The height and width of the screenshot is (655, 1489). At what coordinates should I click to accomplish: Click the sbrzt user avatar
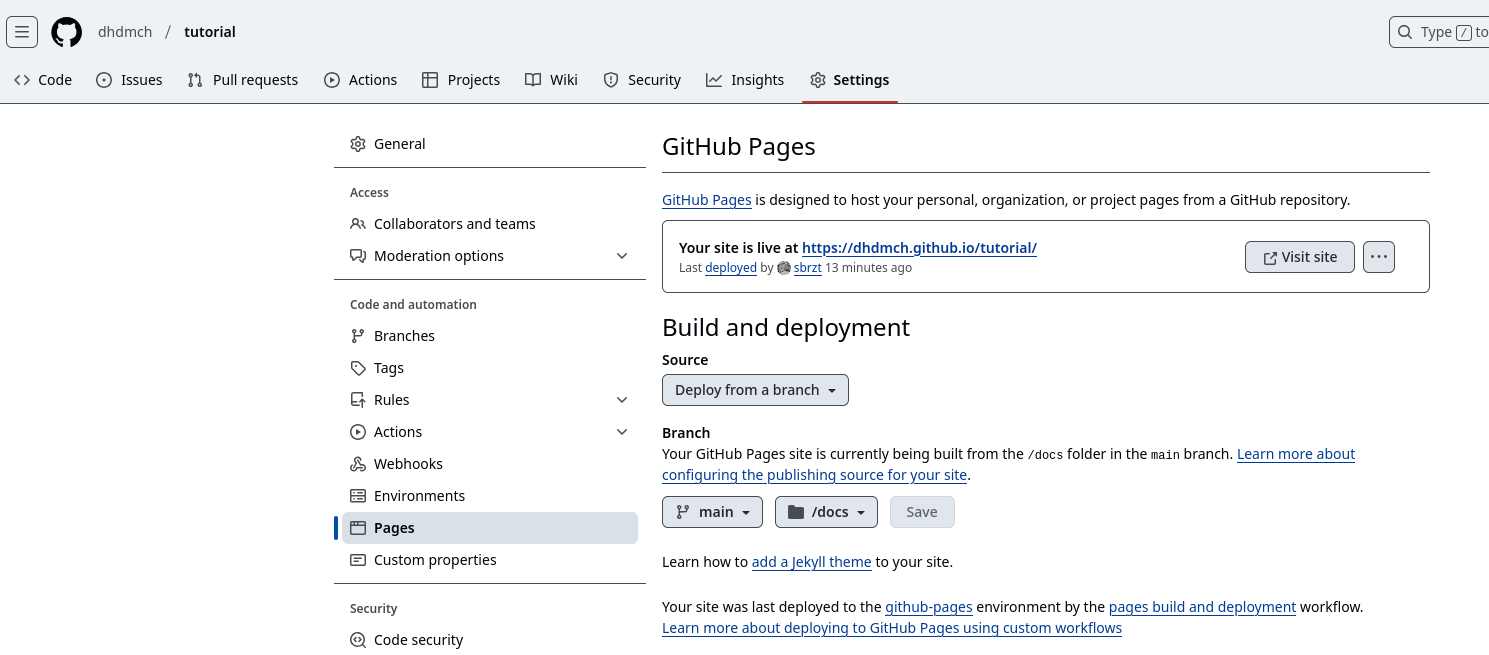pyautogui.click(x=784, y=268)
